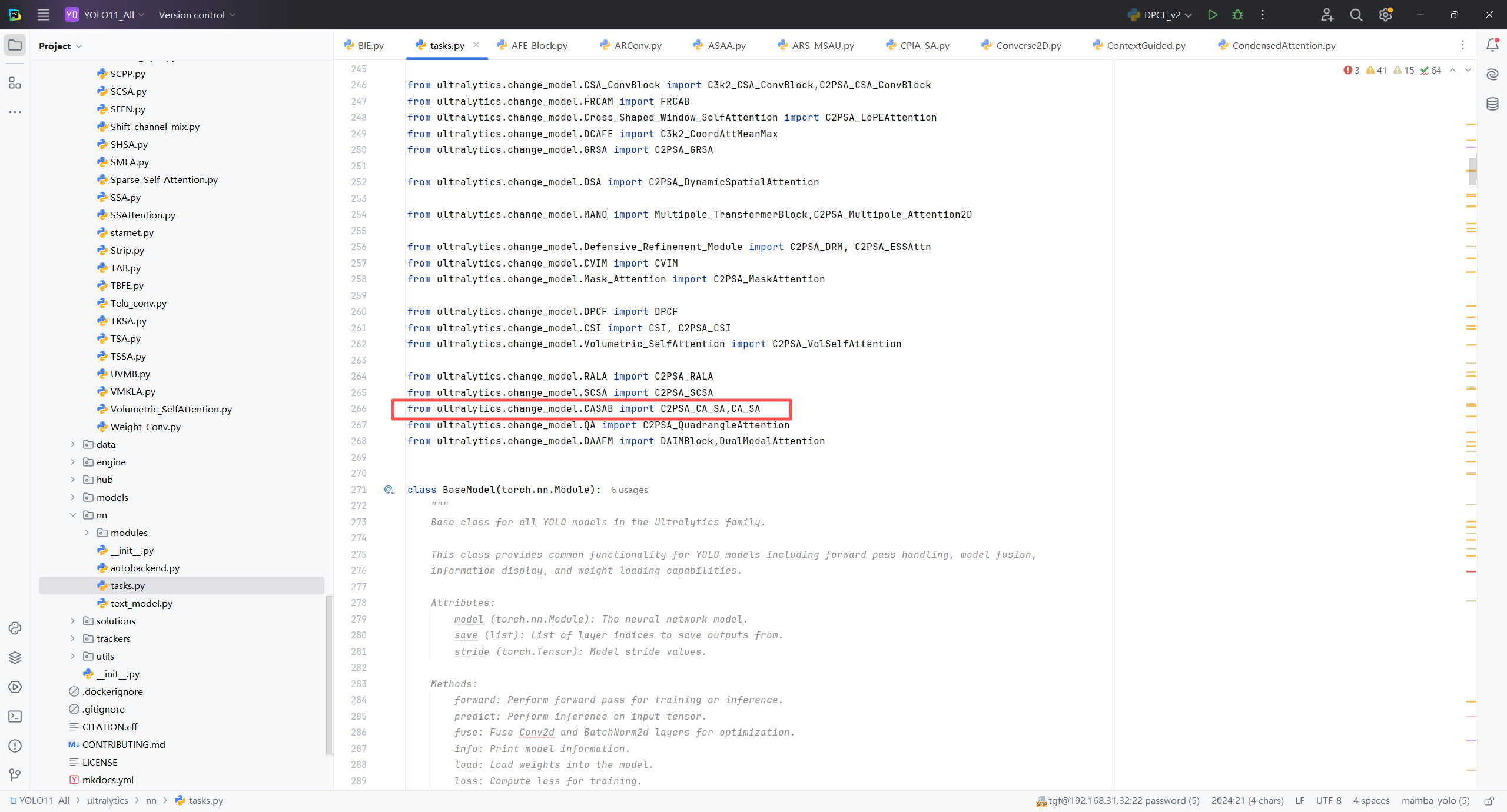Toggle the Project tool window
The width and height of the screenshot is (1507, 812).
[x=15, y=45]
